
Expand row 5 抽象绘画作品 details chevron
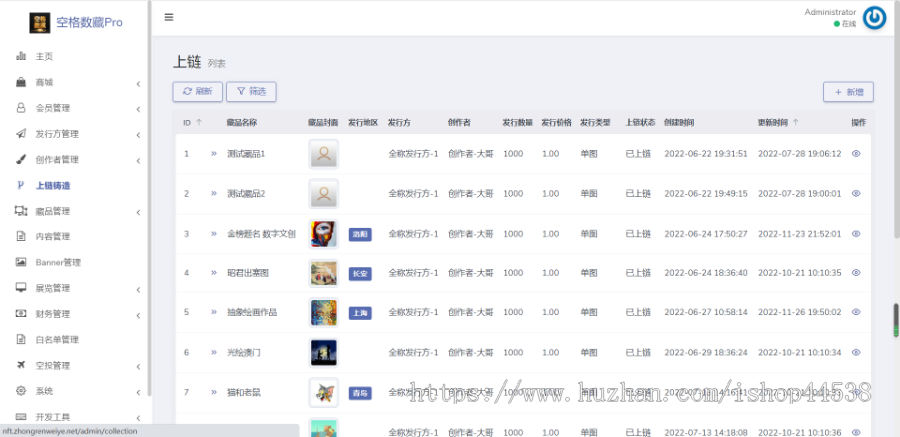coord(214,312)
